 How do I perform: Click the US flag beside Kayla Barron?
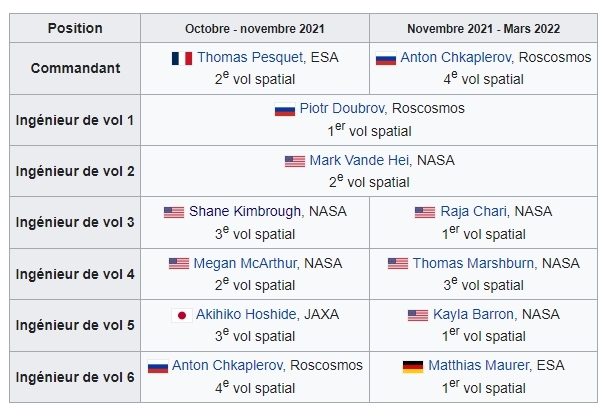pos(418,315)
